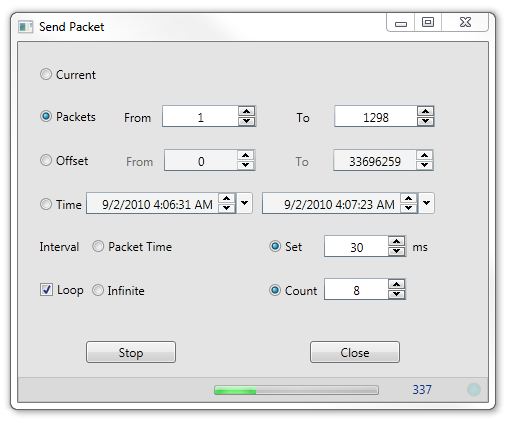Image resolution: width=510 pixels, height=423 pixels.
Task: Click the Count field showing 8
Action: pos(356,289)
